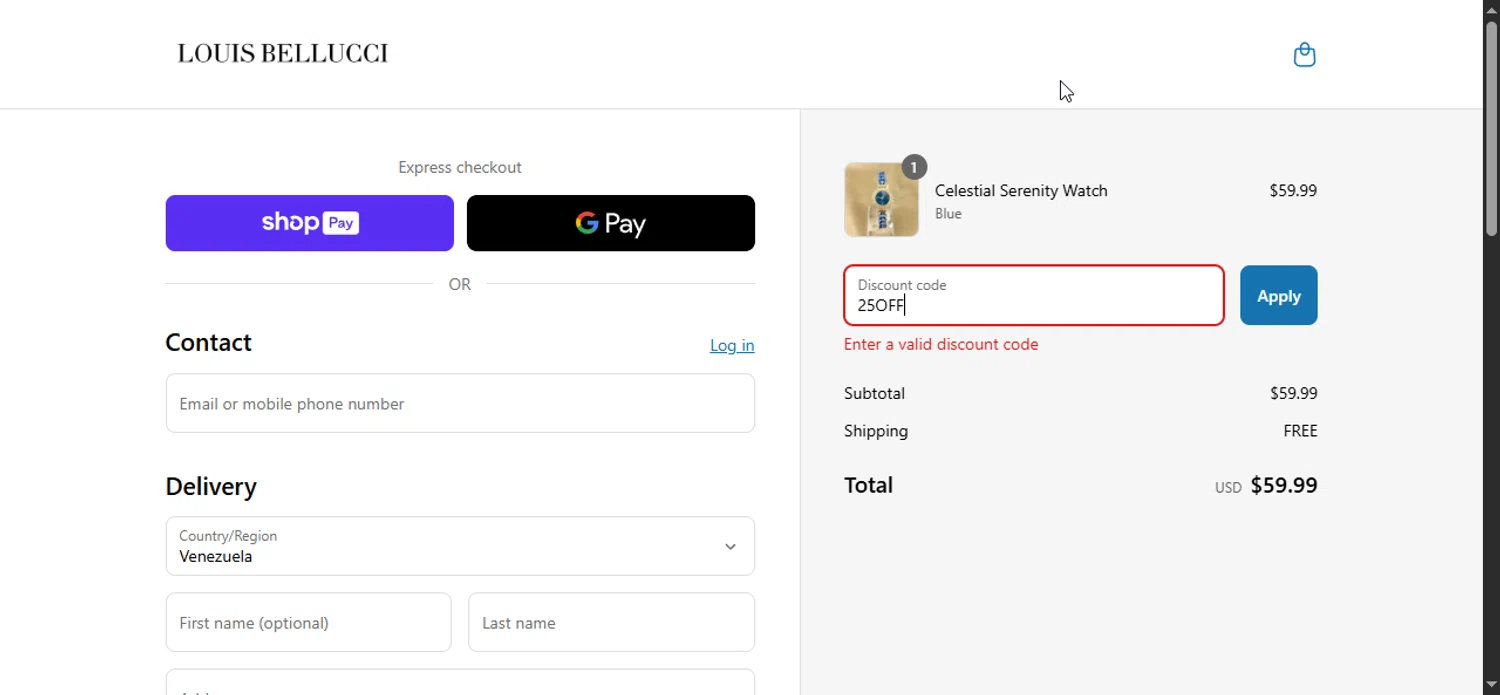The height and width of the screenshot is (695, 1500).
Task: Click the Delivery heading
Action: coord(211,486)
